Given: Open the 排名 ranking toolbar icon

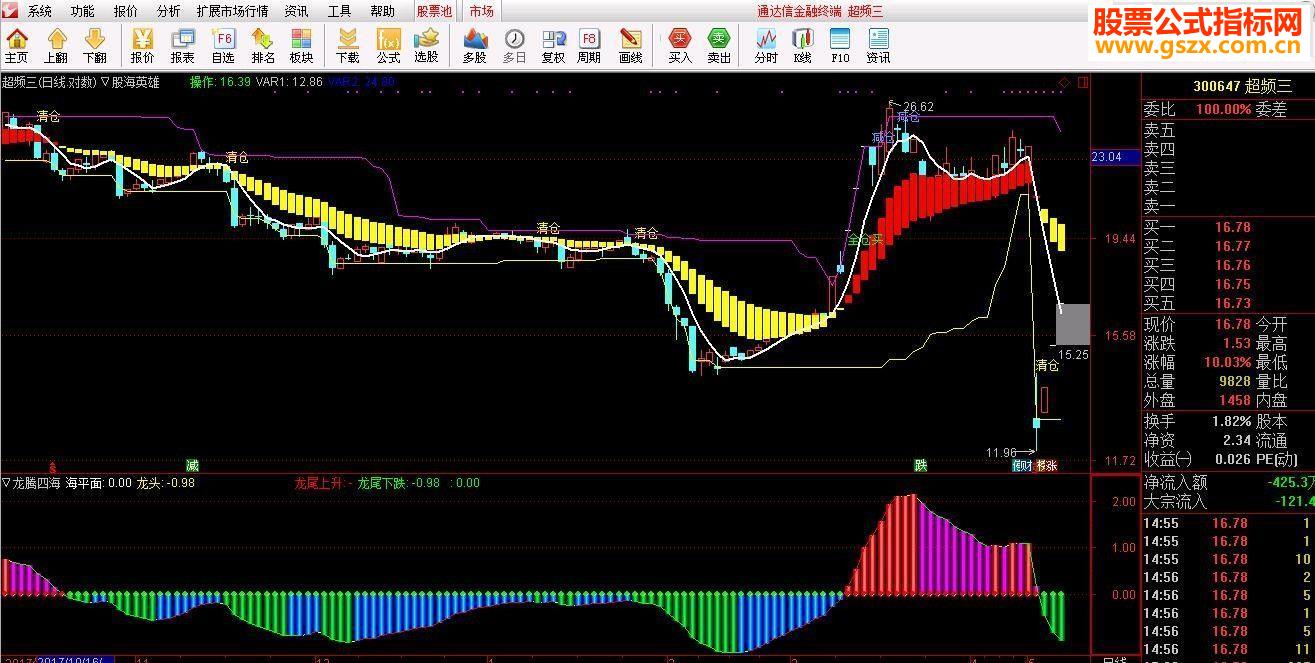Looking at the screenshot, I should click(263, 46).
